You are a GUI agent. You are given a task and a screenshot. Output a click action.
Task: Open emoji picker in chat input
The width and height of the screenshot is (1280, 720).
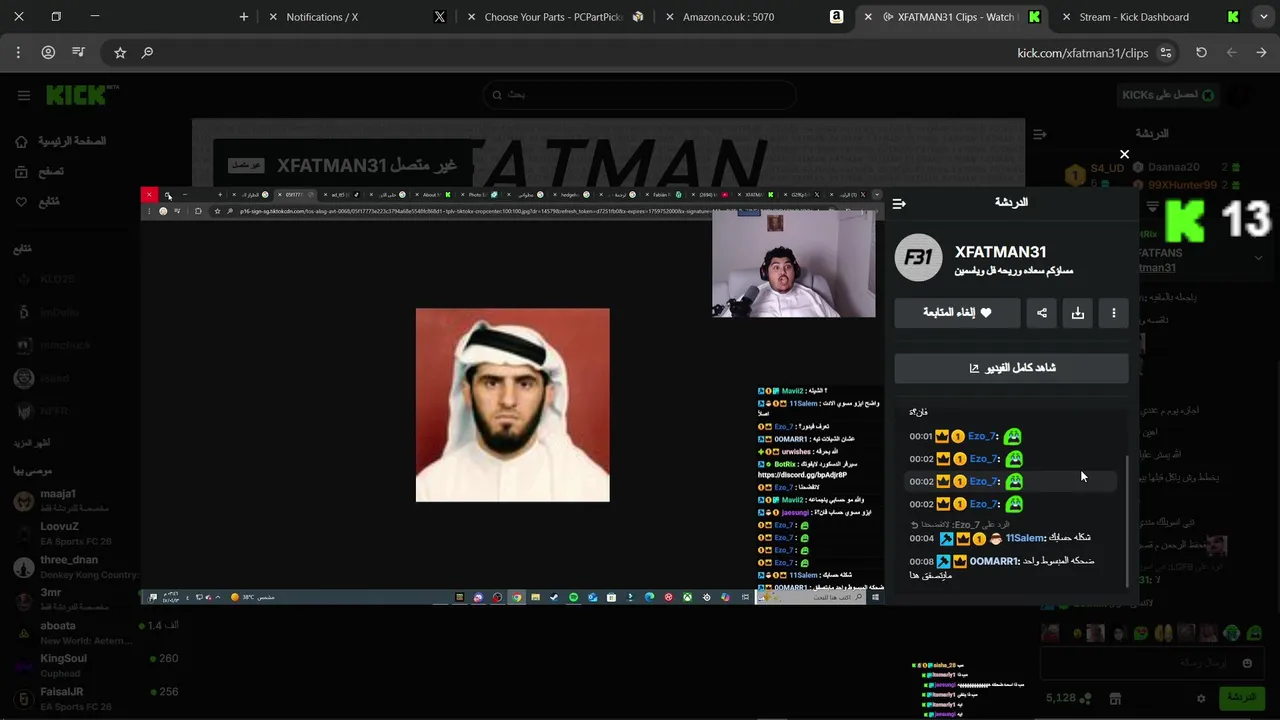coord(1247,663)
